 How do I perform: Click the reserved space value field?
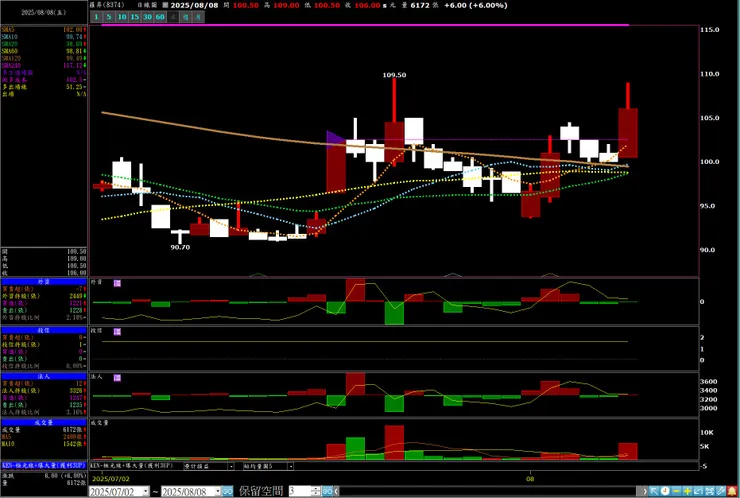tap(300, 491)
